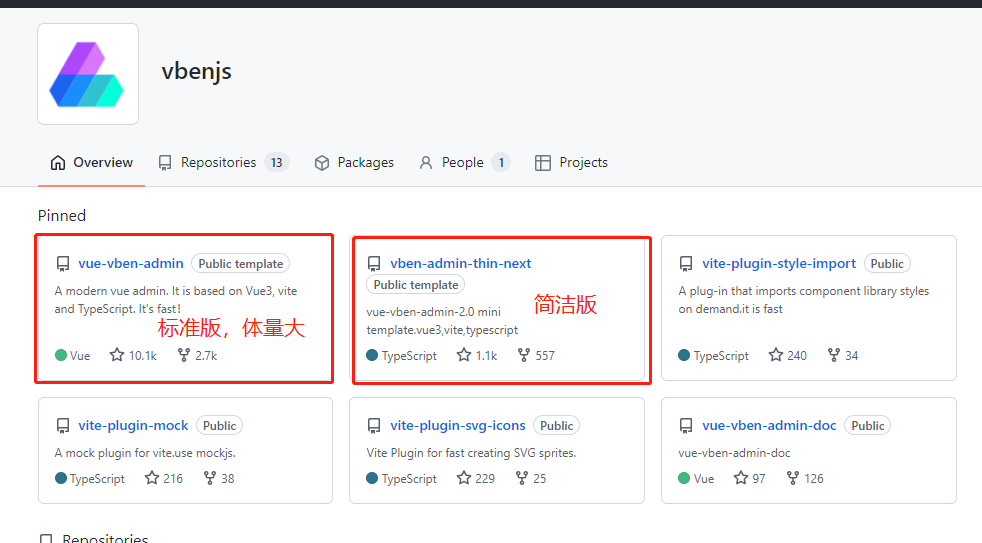Switch to the Repositories tab
982x543 pixels.
point(223,163)
